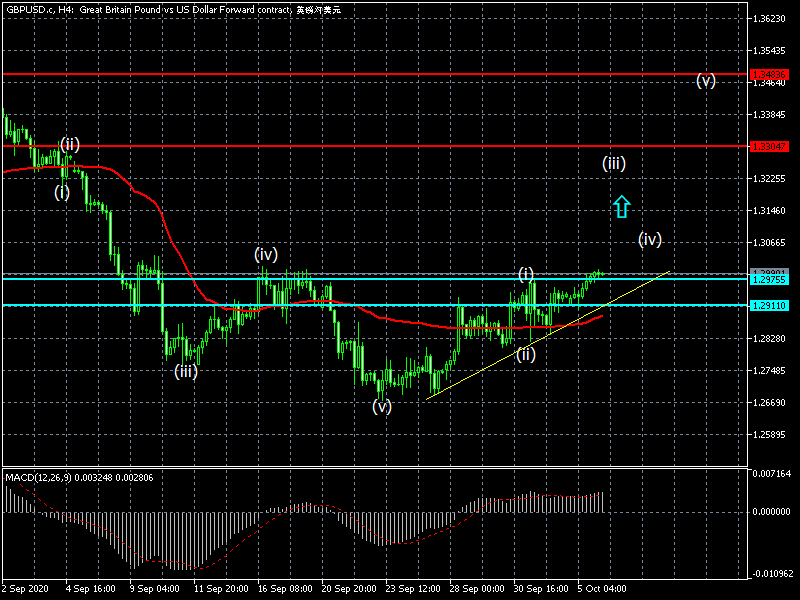Select the wave (iv) label near 16 Sep peak
The height and width of the screenshot is (600, 800).
[265, 254]
